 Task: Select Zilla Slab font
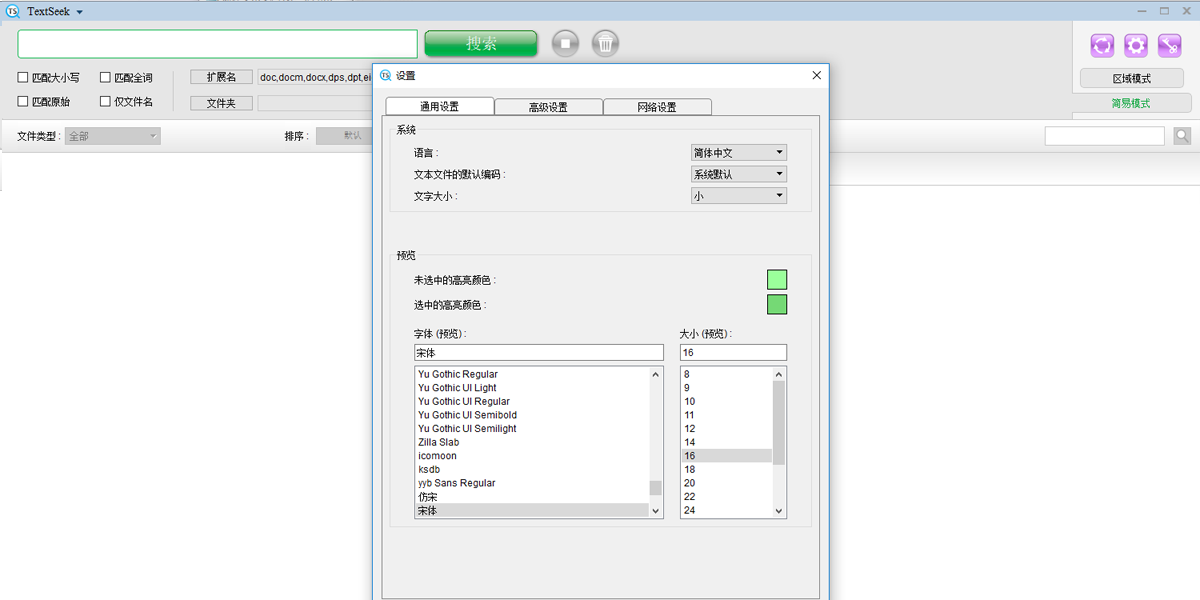(532, 442)
